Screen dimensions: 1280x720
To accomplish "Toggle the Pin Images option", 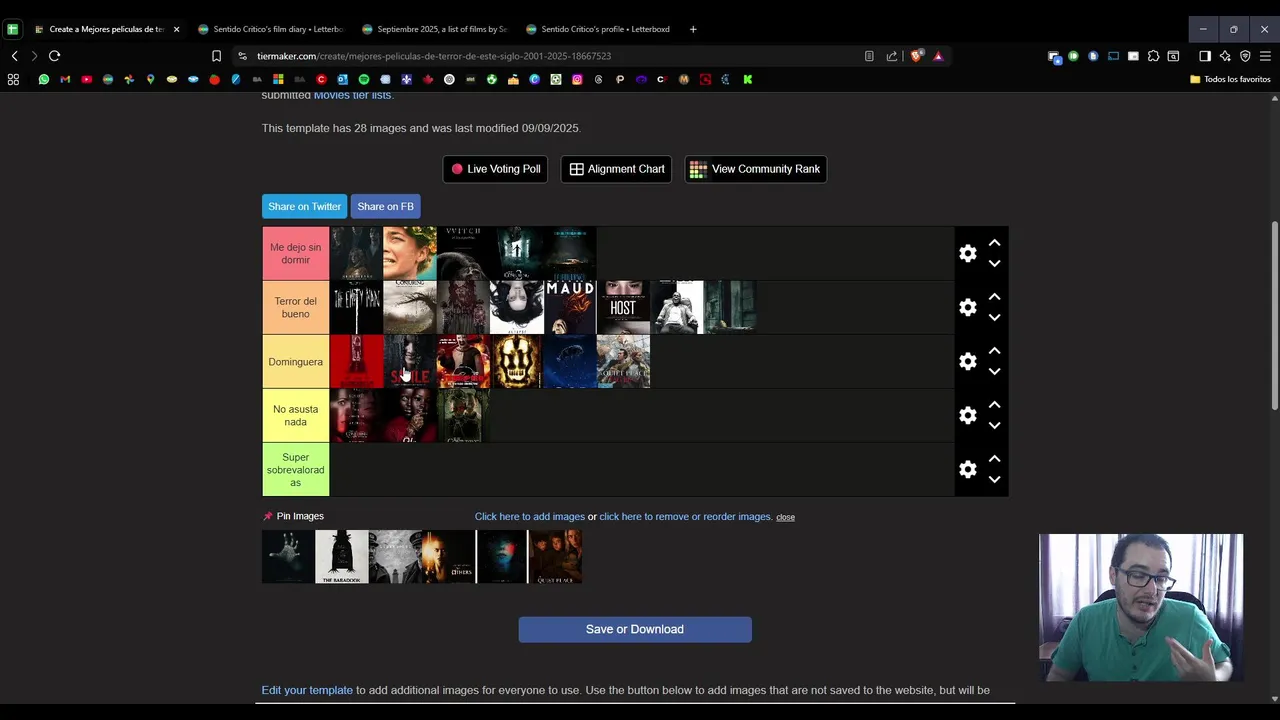I will point(293,516).
